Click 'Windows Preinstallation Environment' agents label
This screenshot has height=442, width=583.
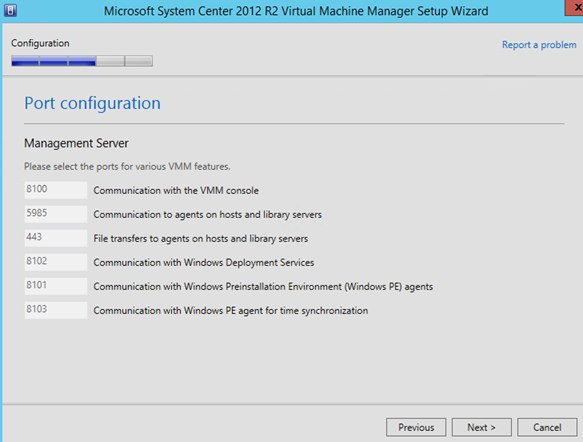[x=263, y=287]
